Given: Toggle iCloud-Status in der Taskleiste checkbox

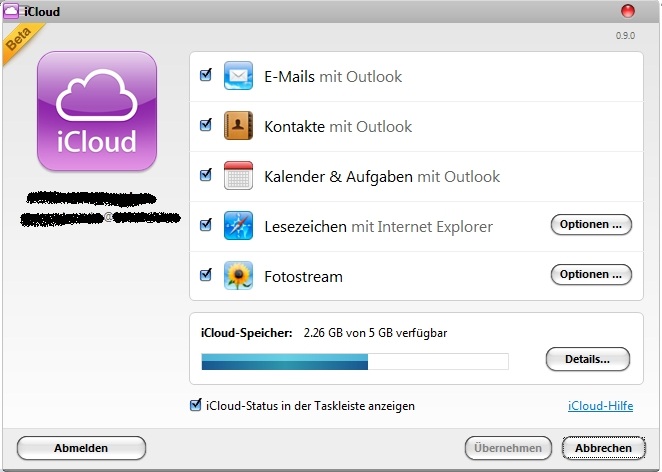Looking at the screenshot, I should tap(195, 405).
